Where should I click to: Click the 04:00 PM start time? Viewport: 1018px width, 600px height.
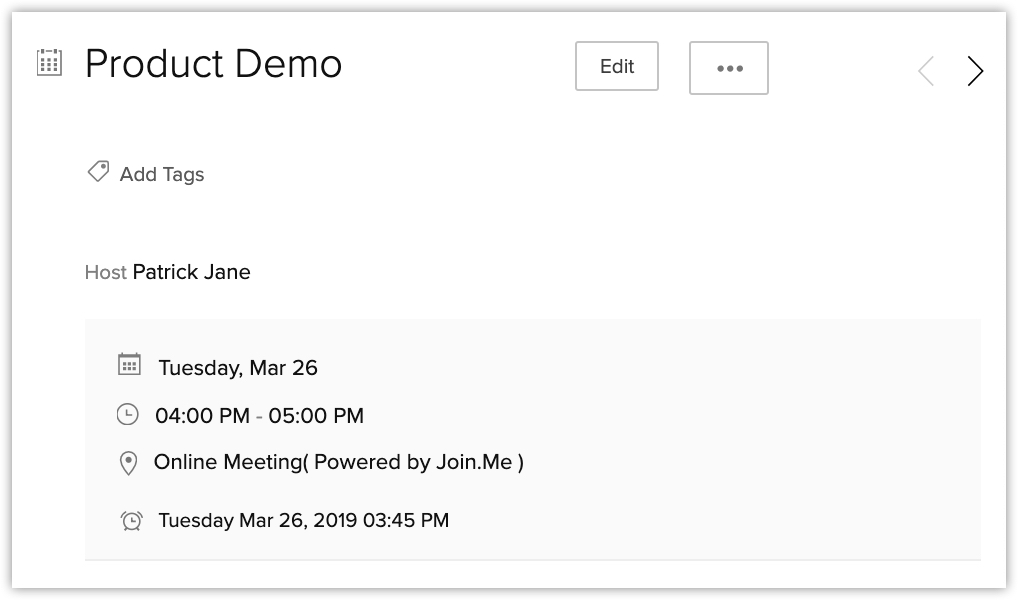[x=201, y=416]
